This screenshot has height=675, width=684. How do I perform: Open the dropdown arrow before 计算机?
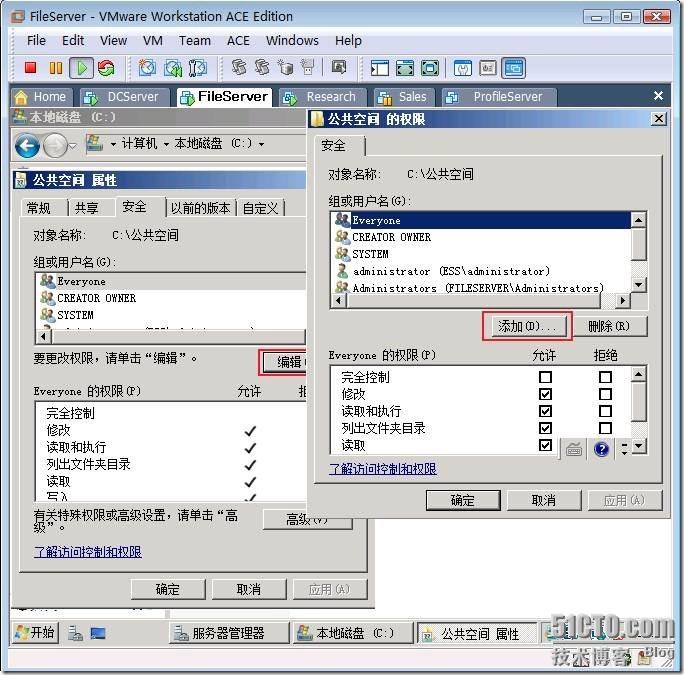(113, 144)
